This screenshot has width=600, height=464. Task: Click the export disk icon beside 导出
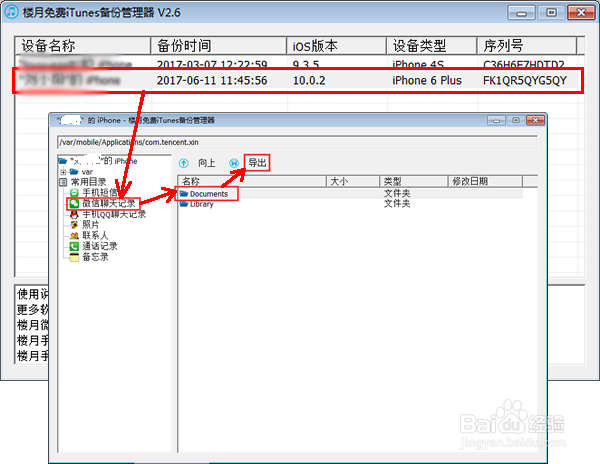click(x=234, y=163)
